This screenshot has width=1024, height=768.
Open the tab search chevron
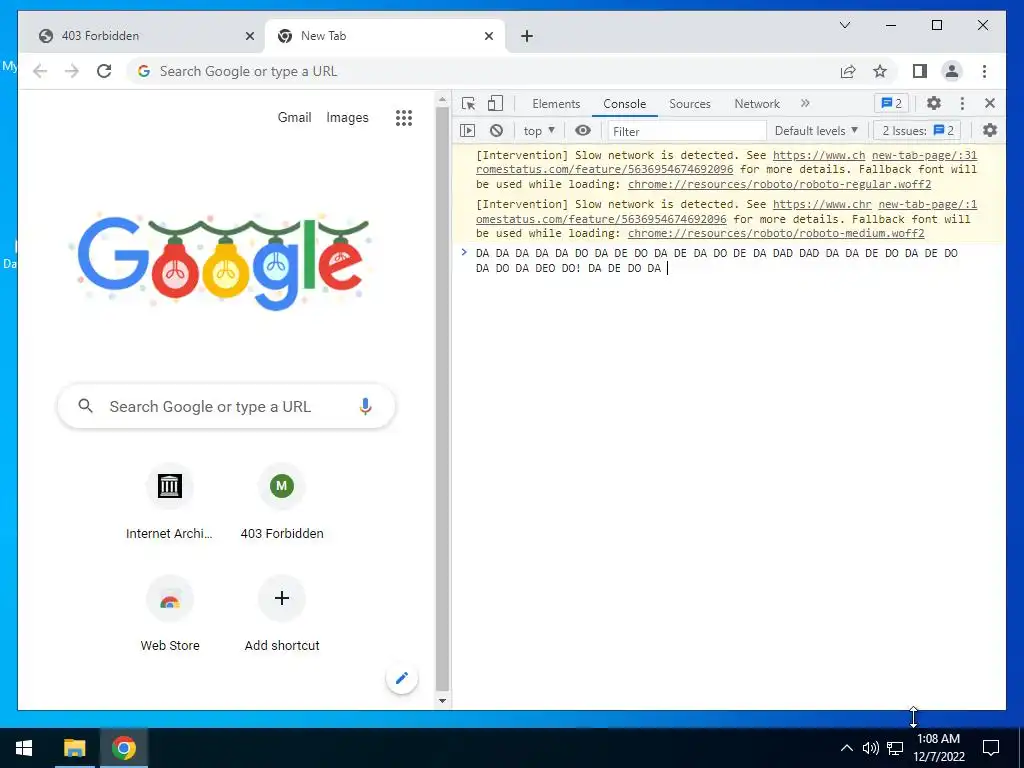[844, 25]
